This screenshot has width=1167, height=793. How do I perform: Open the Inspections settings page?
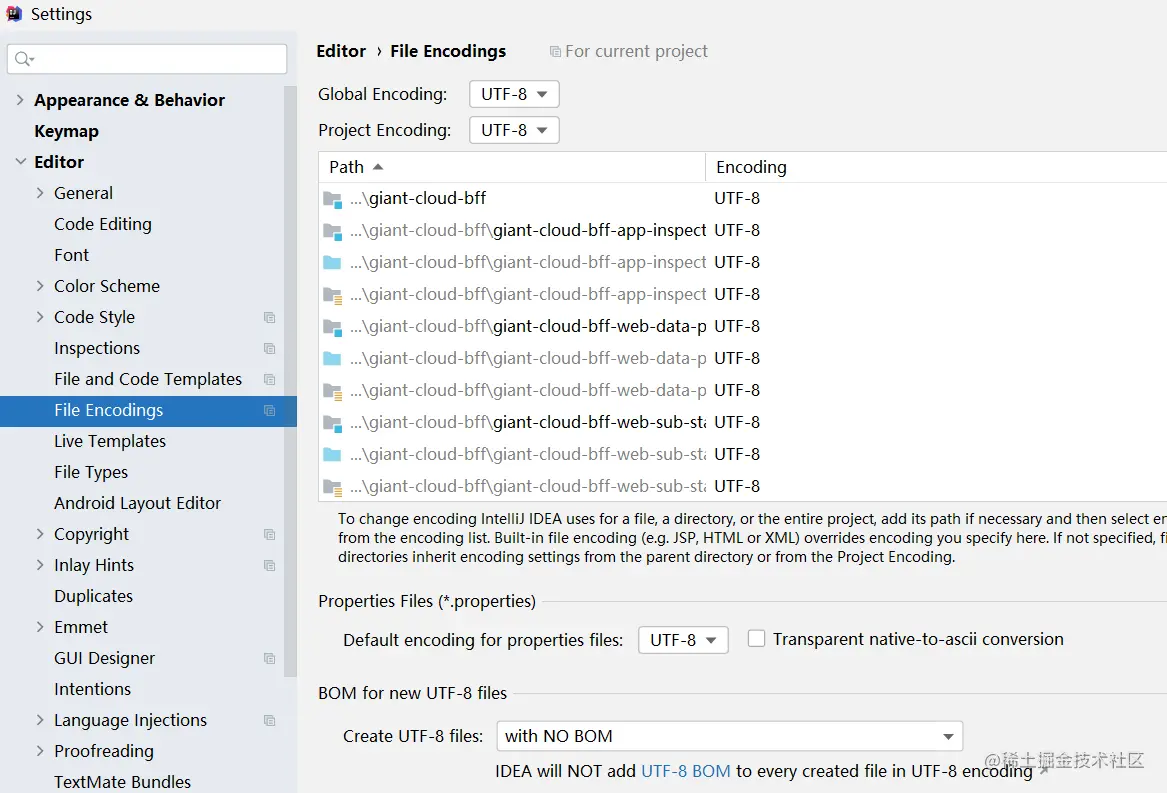[x=97, y=348]
